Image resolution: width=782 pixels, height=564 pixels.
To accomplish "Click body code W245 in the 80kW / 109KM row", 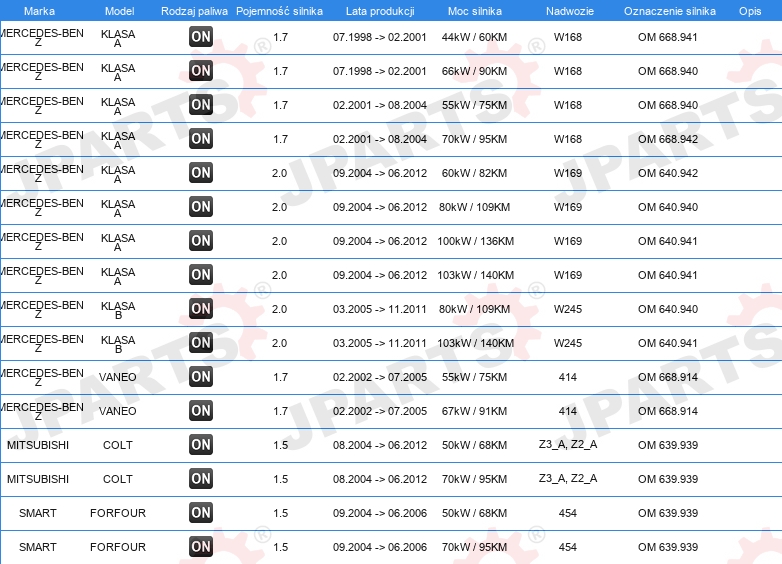I will click(x=568, y=309).
